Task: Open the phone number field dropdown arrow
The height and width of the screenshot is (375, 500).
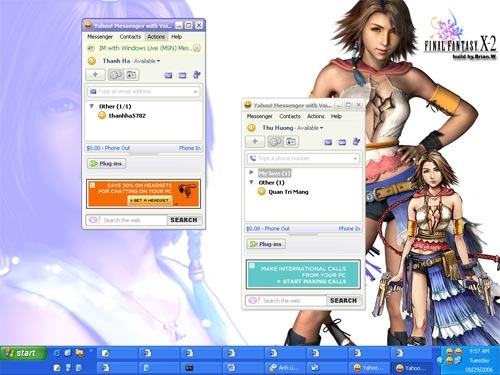Action: [355, 159]
